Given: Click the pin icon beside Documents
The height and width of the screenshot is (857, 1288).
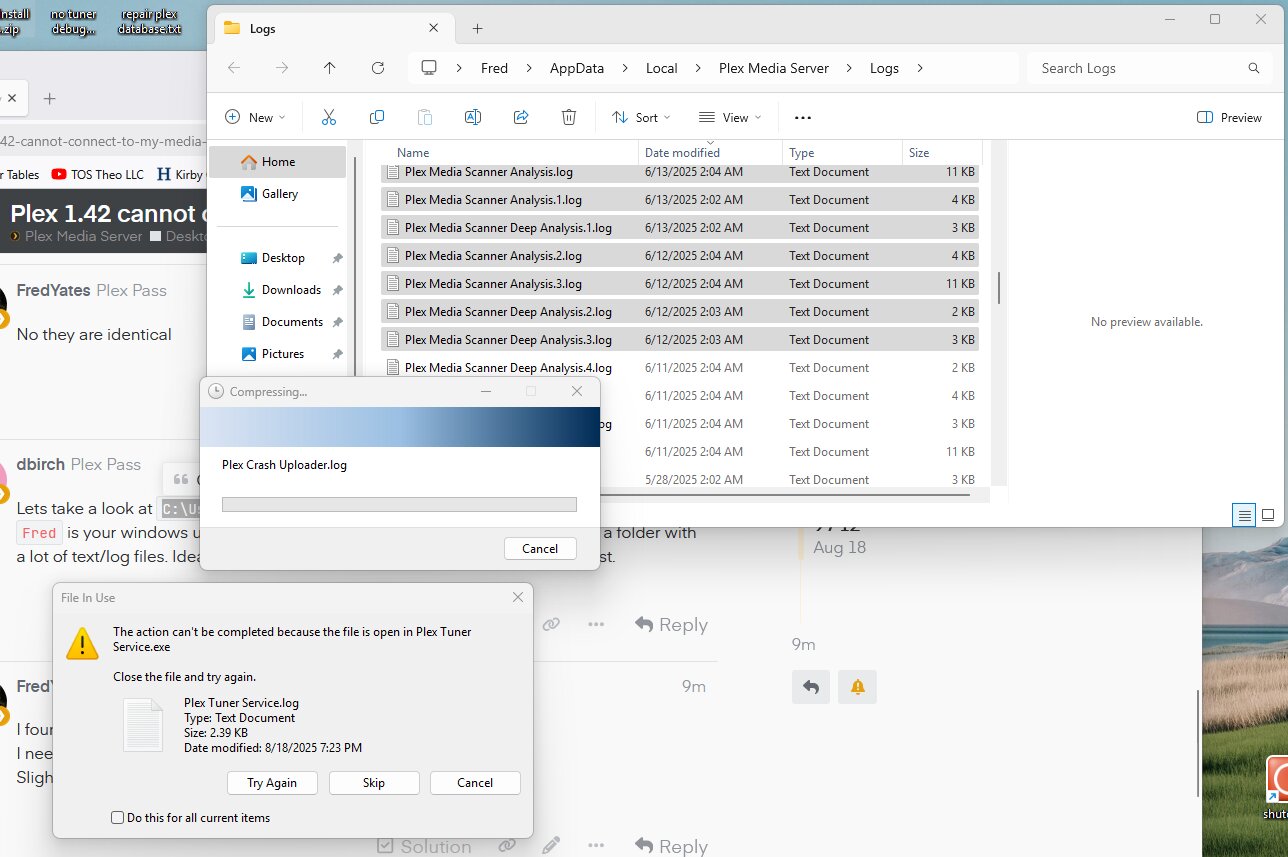Looking at the screenshot, I should coord(338,322).
